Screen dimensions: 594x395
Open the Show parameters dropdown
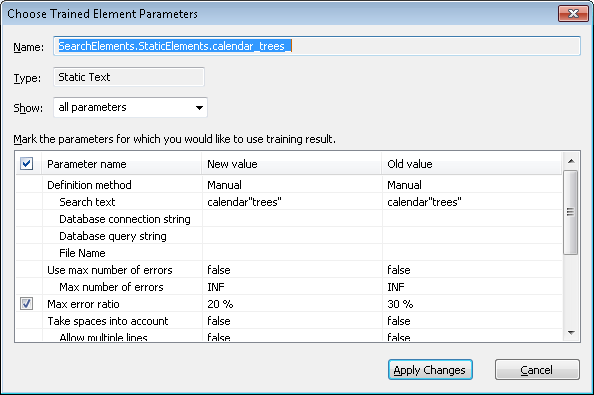point(130,108)
